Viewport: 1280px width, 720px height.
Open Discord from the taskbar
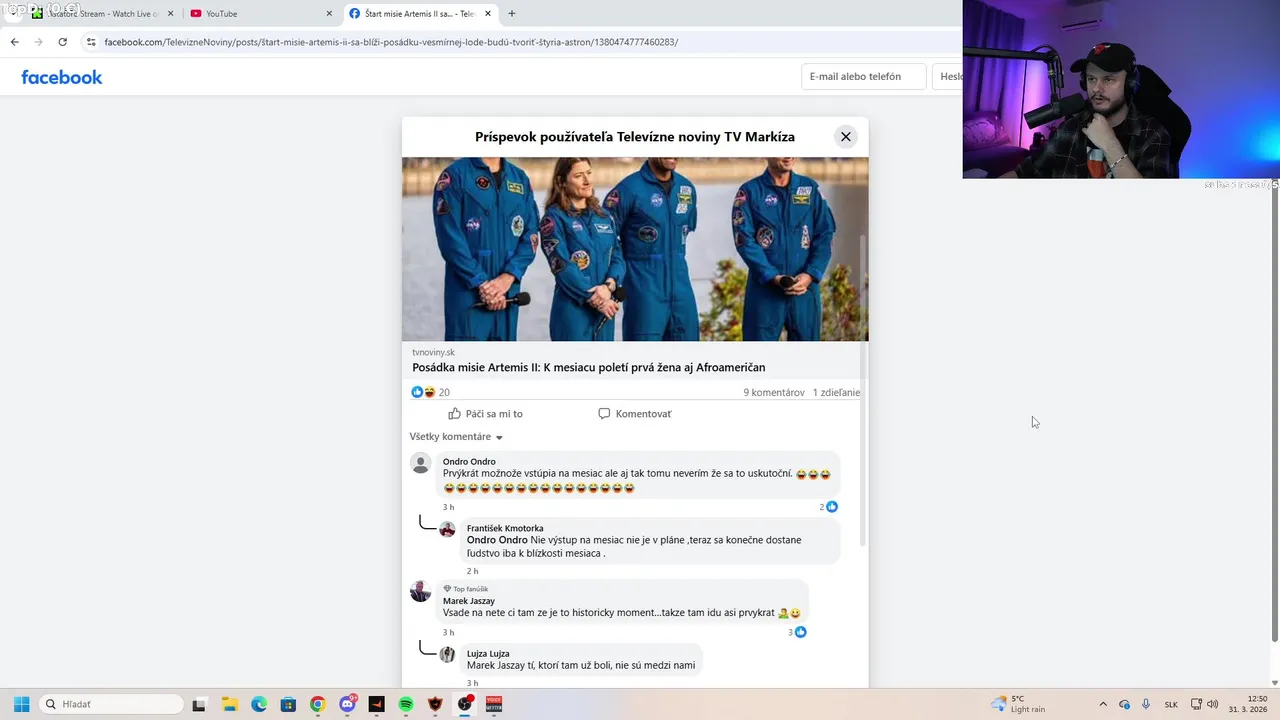click(347, 704)
